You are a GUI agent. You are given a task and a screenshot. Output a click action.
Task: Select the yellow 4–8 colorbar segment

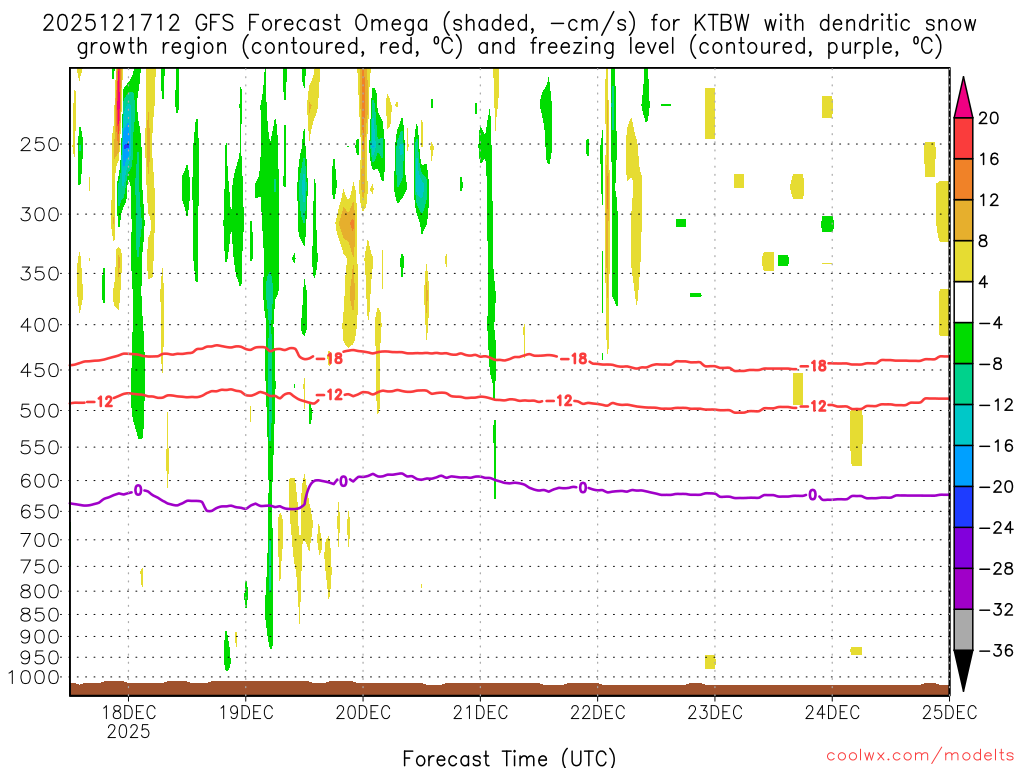tap(963, 261)
